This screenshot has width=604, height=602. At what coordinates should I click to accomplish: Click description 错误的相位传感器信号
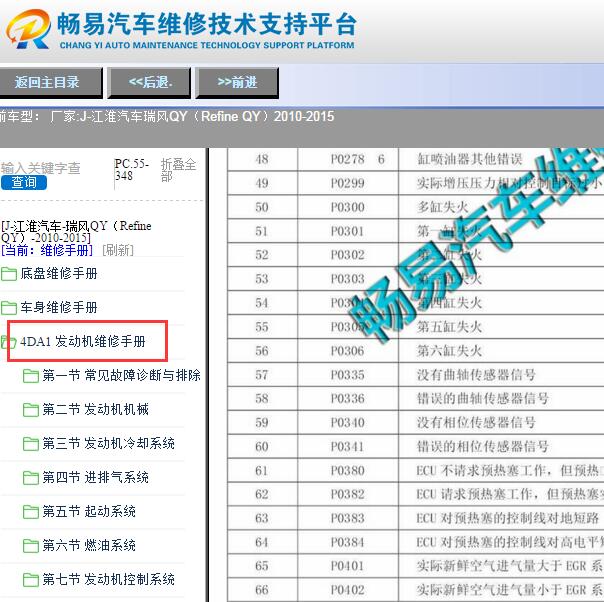[x=483, y=447]
